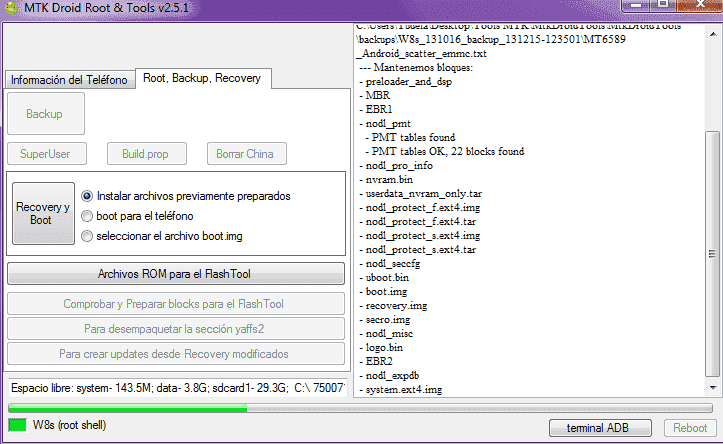This screenshot has width=723, height=444.
Task: Click 'PMT tables OK, 22 blocks found' line
Action: [x=448, y=151]
